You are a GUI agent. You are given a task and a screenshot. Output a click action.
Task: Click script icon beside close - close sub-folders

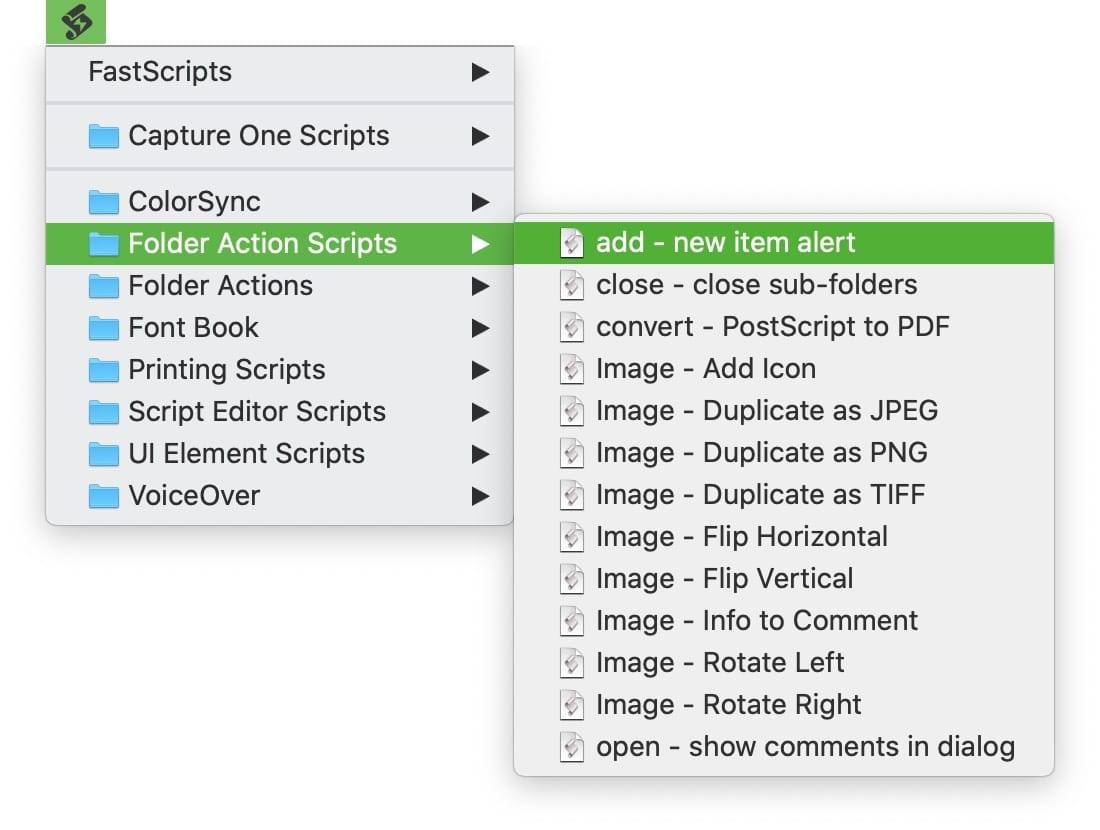tap(572, 286)
